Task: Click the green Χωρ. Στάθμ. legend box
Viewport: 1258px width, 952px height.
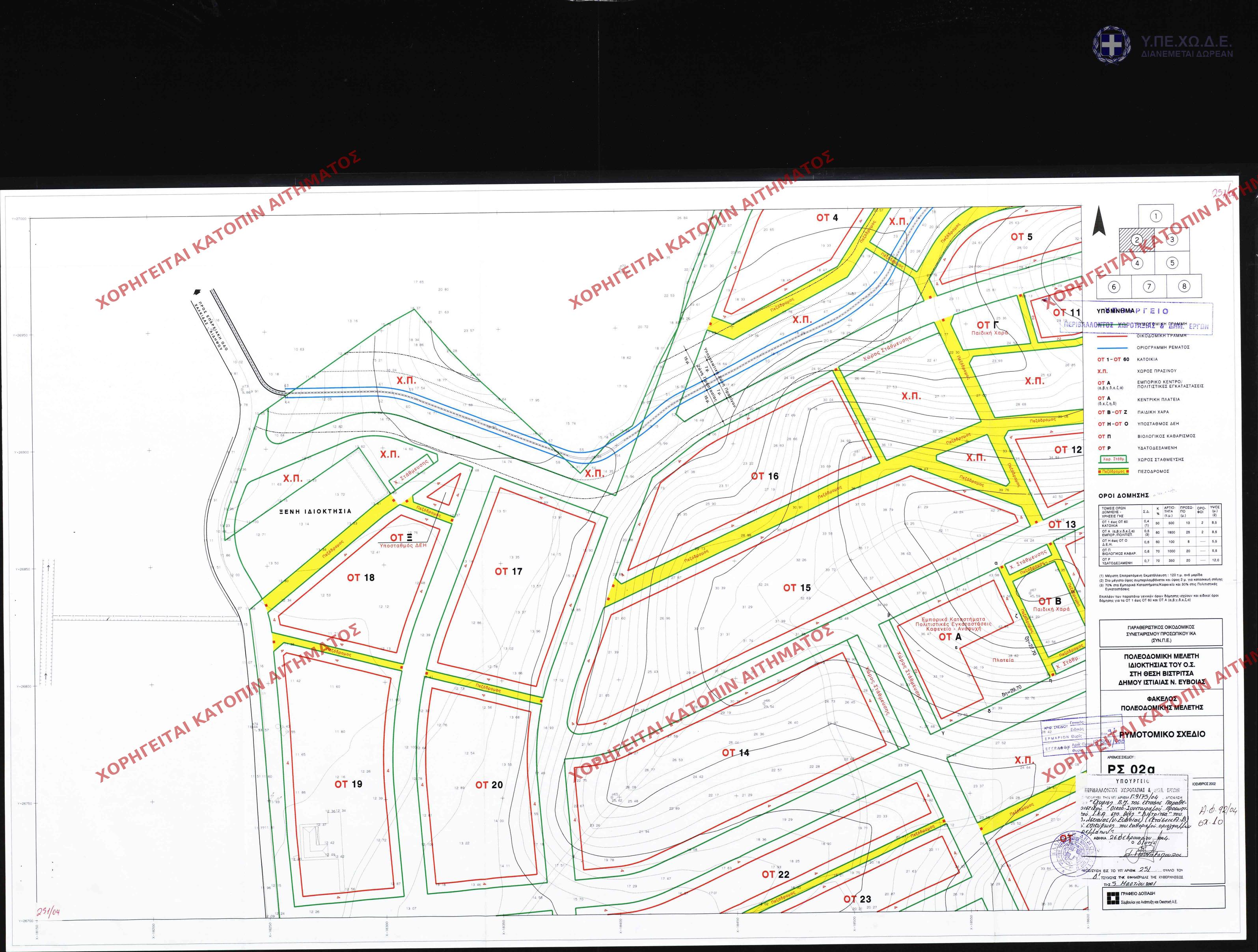Action: [1113, 459]
